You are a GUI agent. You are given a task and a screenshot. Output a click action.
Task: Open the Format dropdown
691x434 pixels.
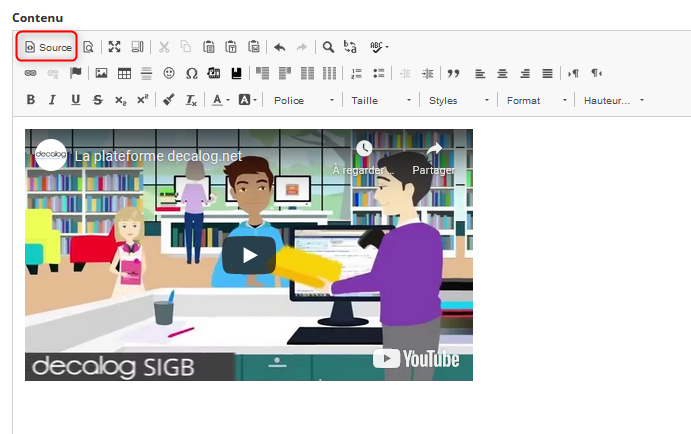click(x=536, y=100)
